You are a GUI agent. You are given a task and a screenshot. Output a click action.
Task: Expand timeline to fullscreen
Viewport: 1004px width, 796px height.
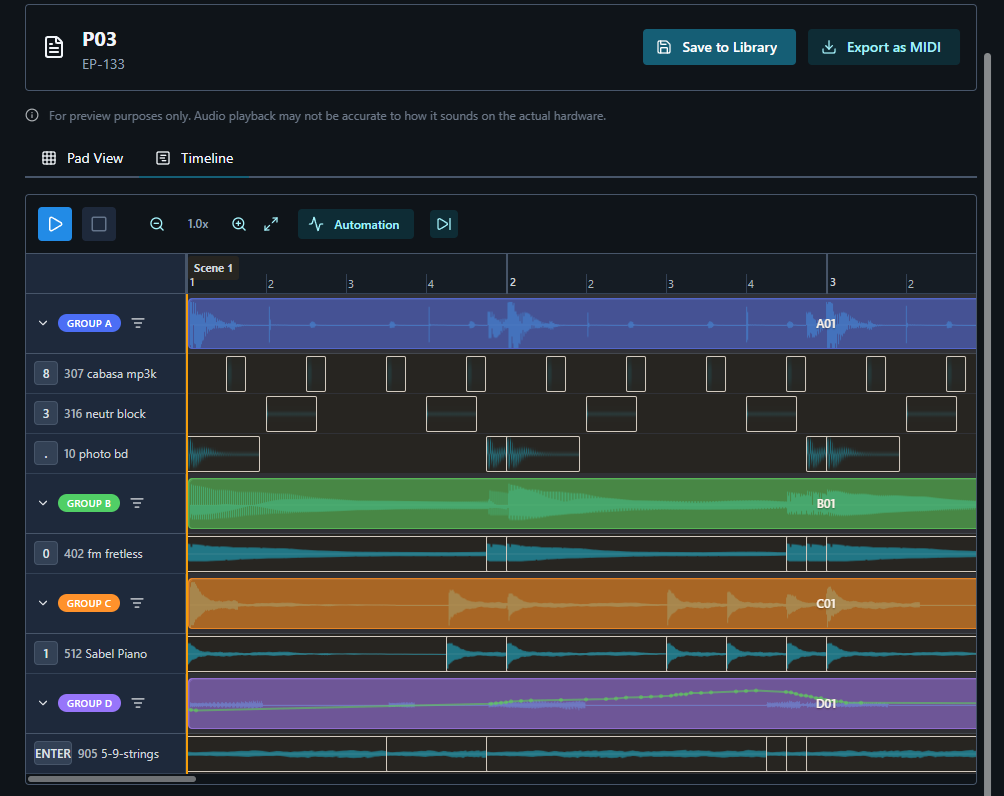(271, 224)
